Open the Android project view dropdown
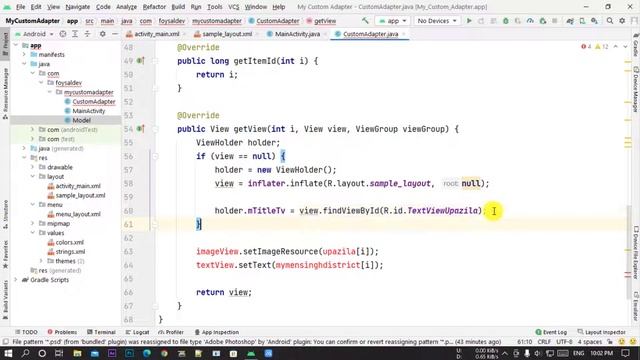The width and height of the screenshot is (640, 360). (x=34, y=34)
